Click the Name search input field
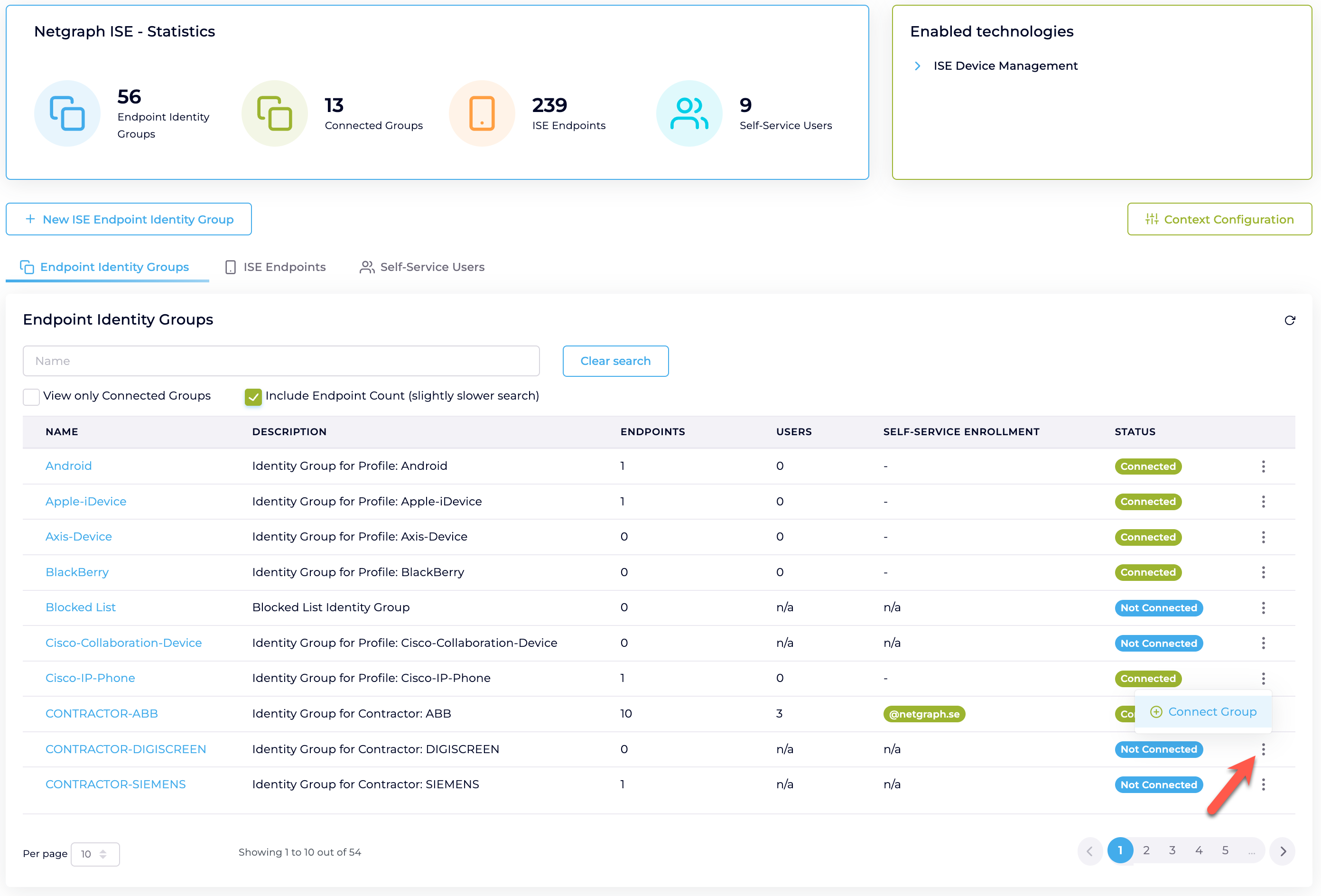1321x896 pixels. click(281, 361)
